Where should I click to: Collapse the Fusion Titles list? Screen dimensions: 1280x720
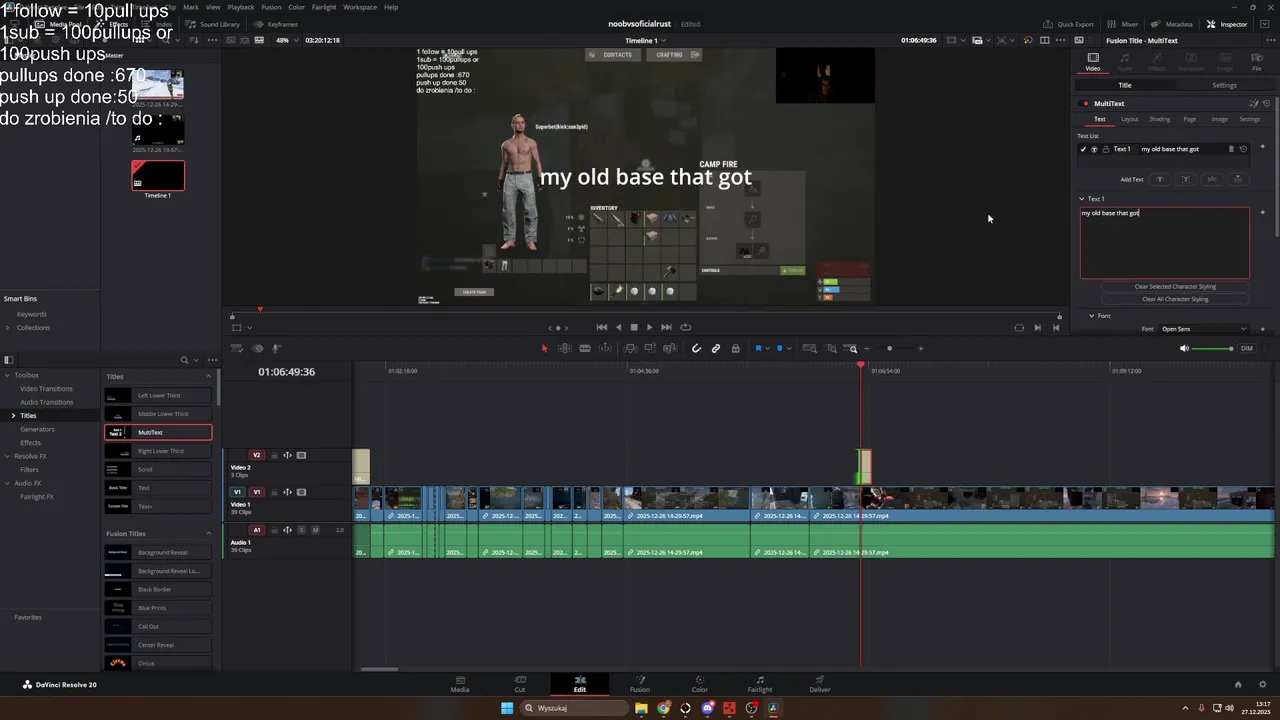coord(209,534)
